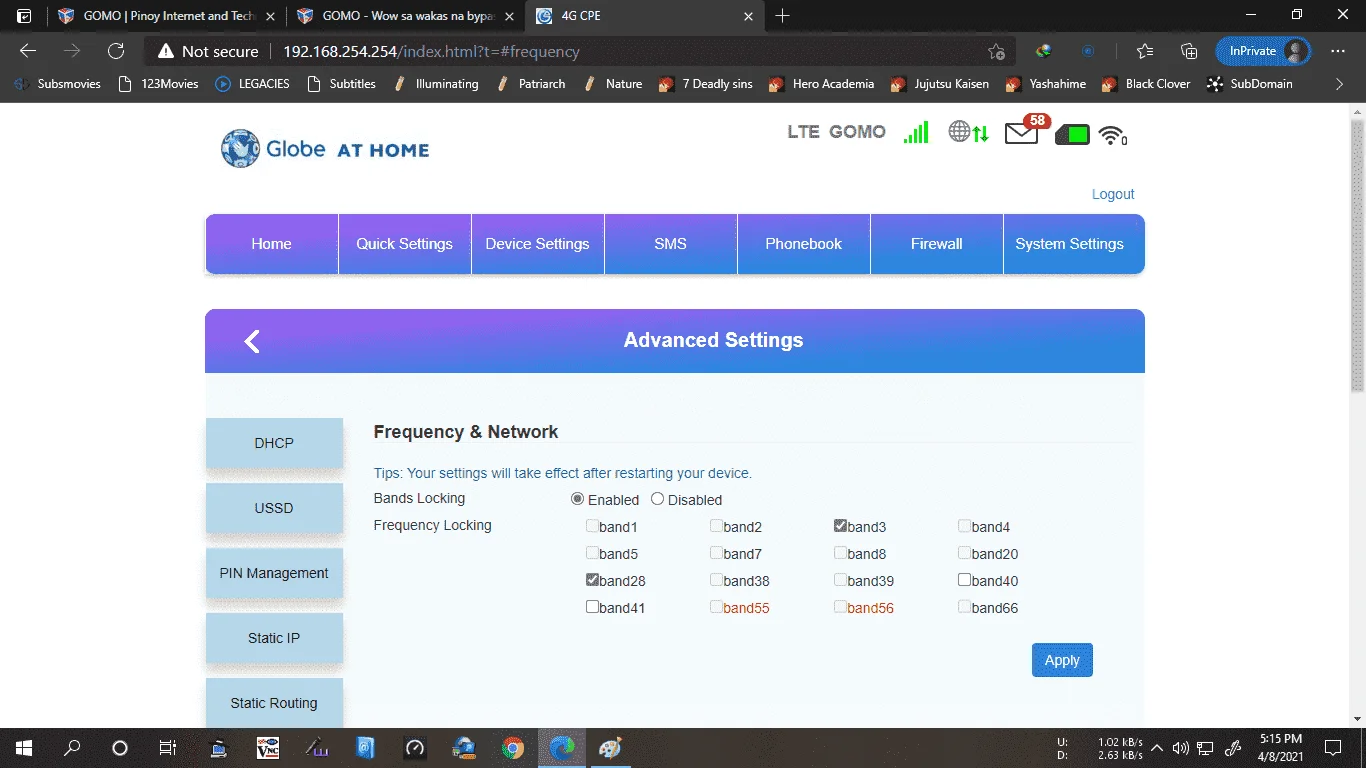Click the green battery status icon
The width and height of the screenshot is (1366, 768).
[x=1072, y=134]
